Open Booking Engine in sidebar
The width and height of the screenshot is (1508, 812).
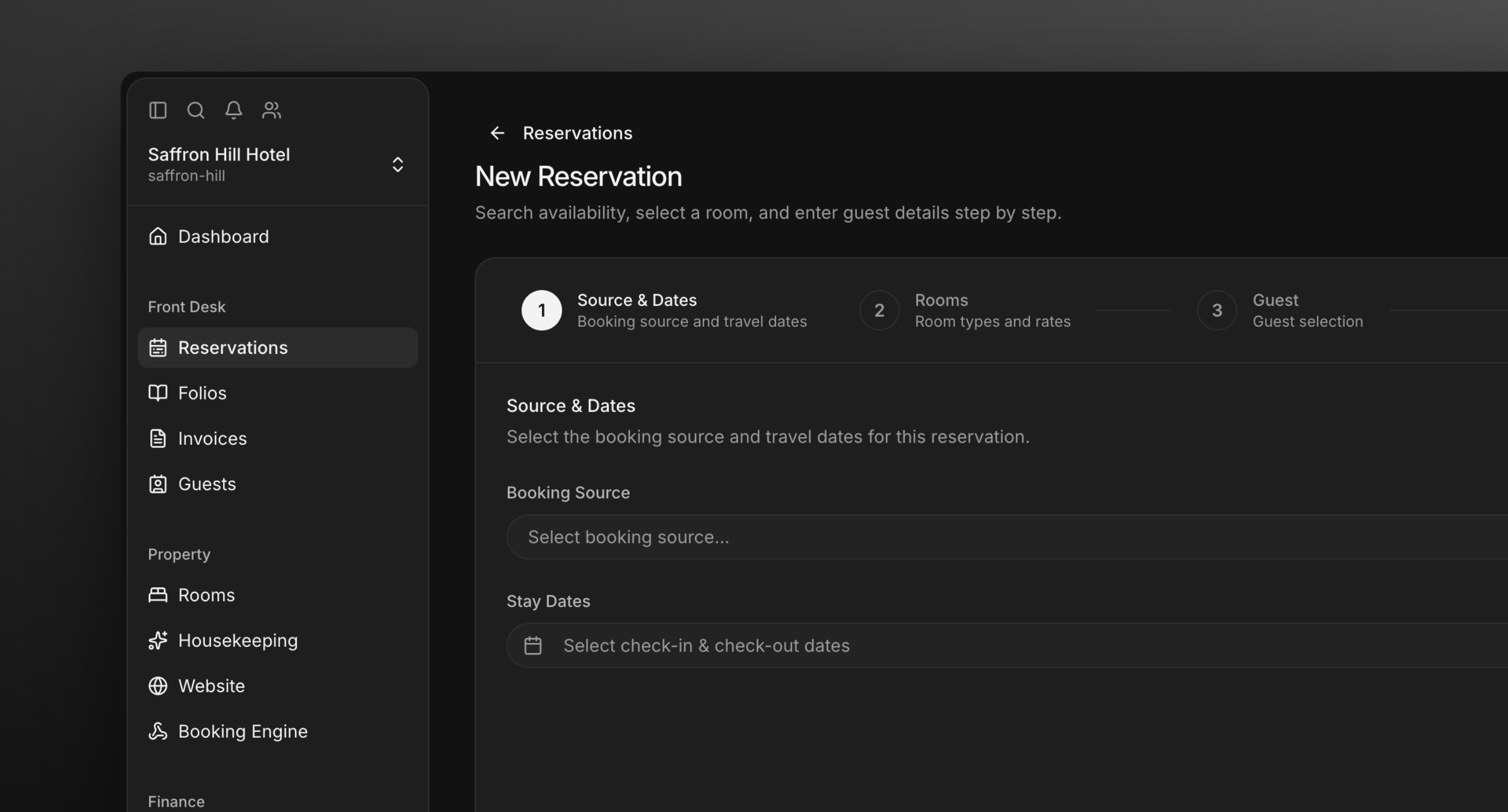tap(277, 731)
